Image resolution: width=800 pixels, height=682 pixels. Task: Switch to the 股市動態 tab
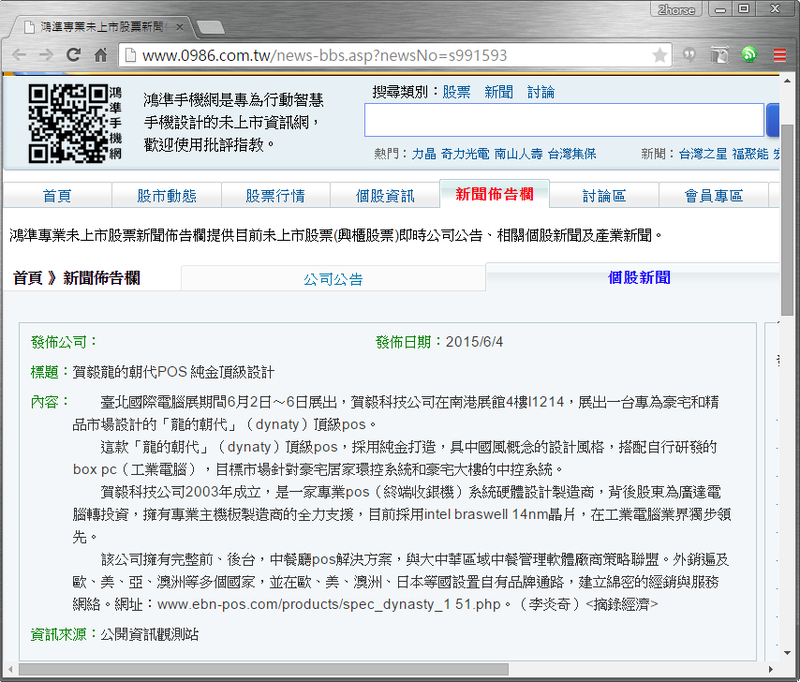click(x=166, y=195)
